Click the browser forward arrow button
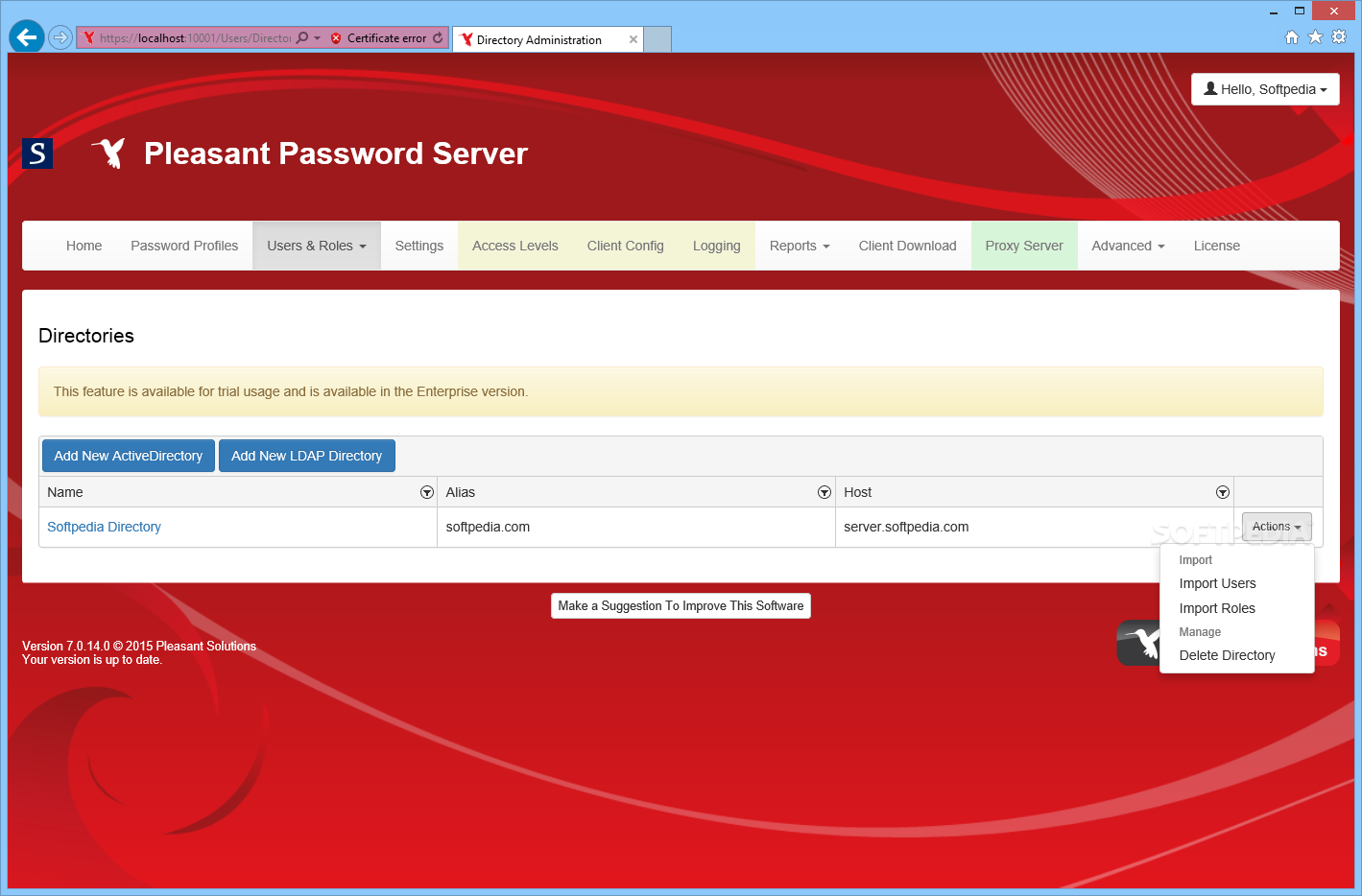 pos(60,37)
